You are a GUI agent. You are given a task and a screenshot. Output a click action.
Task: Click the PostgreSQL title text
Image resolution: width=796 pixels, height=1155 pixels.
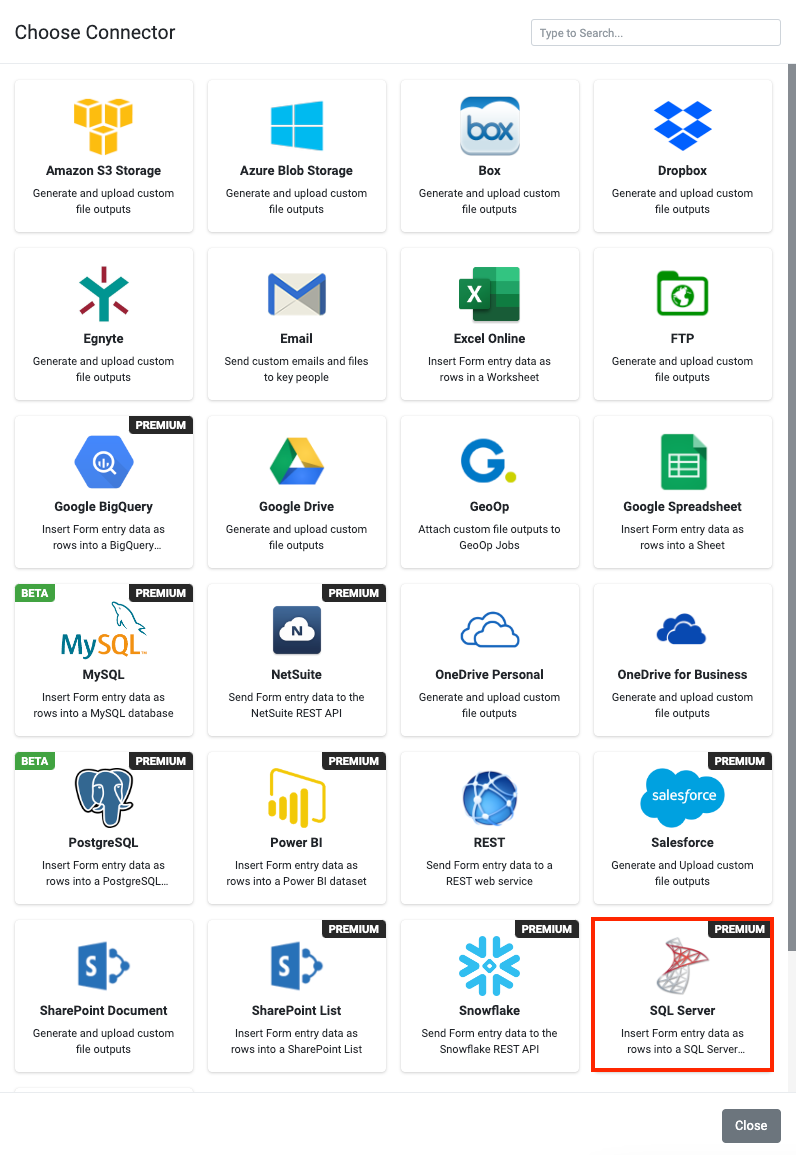[104, 842]
